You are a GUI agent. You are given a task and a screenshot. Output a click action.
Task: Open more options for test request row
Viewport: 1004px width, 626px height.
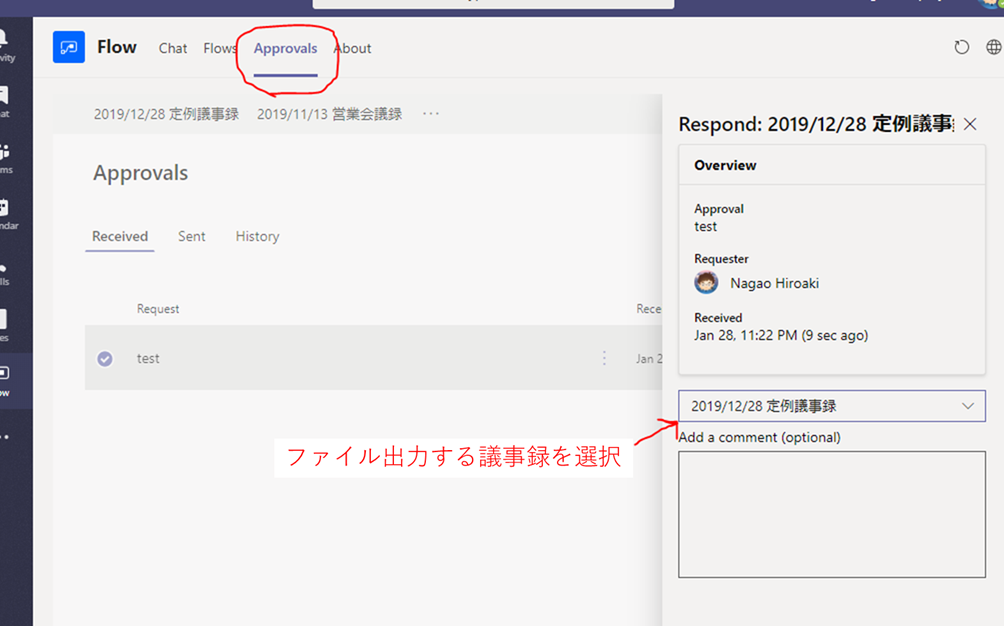pos(604,358)
